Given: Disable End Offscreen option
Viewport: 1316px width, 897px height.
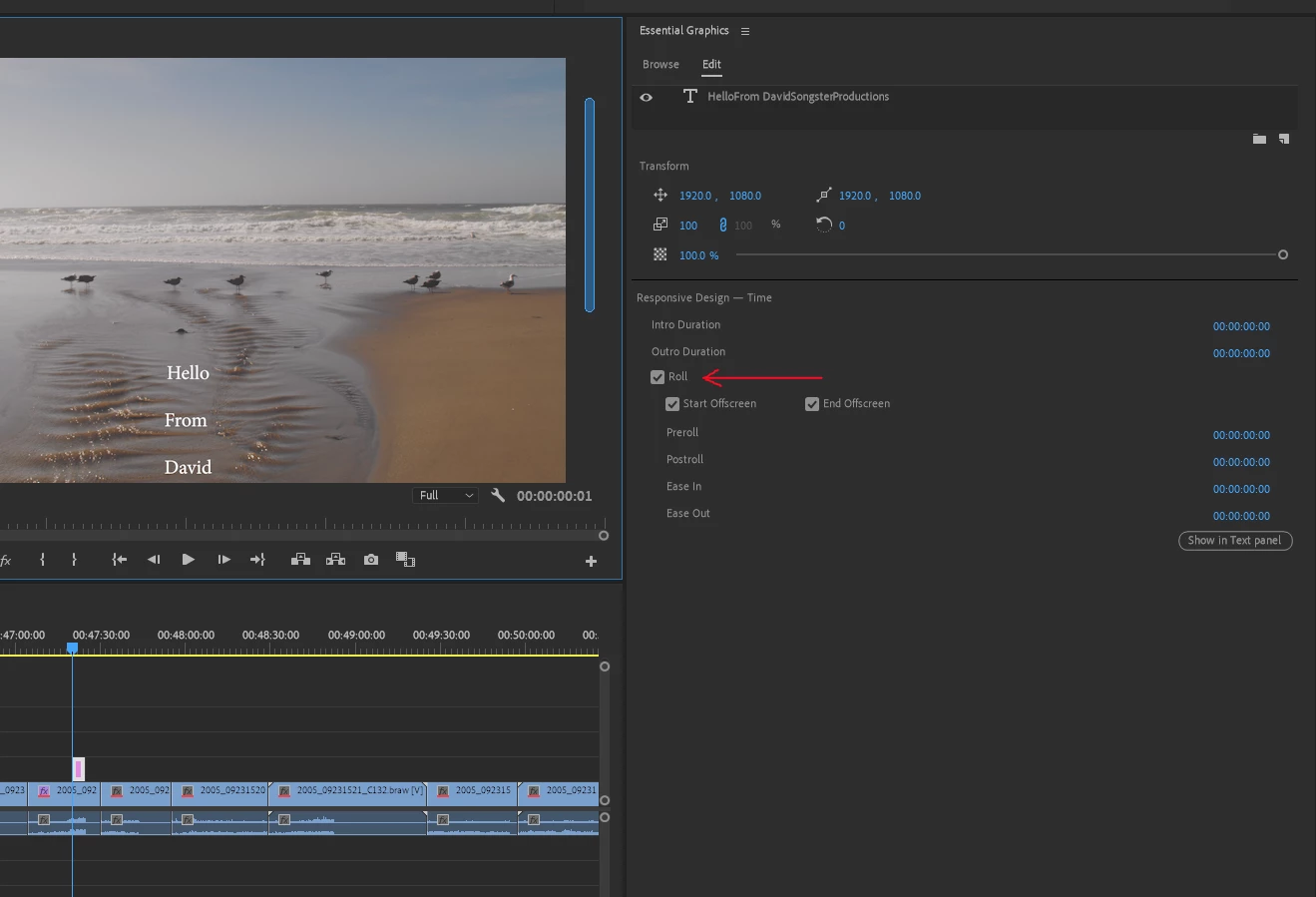Looking at the screenshot, I should pos(812,404).
